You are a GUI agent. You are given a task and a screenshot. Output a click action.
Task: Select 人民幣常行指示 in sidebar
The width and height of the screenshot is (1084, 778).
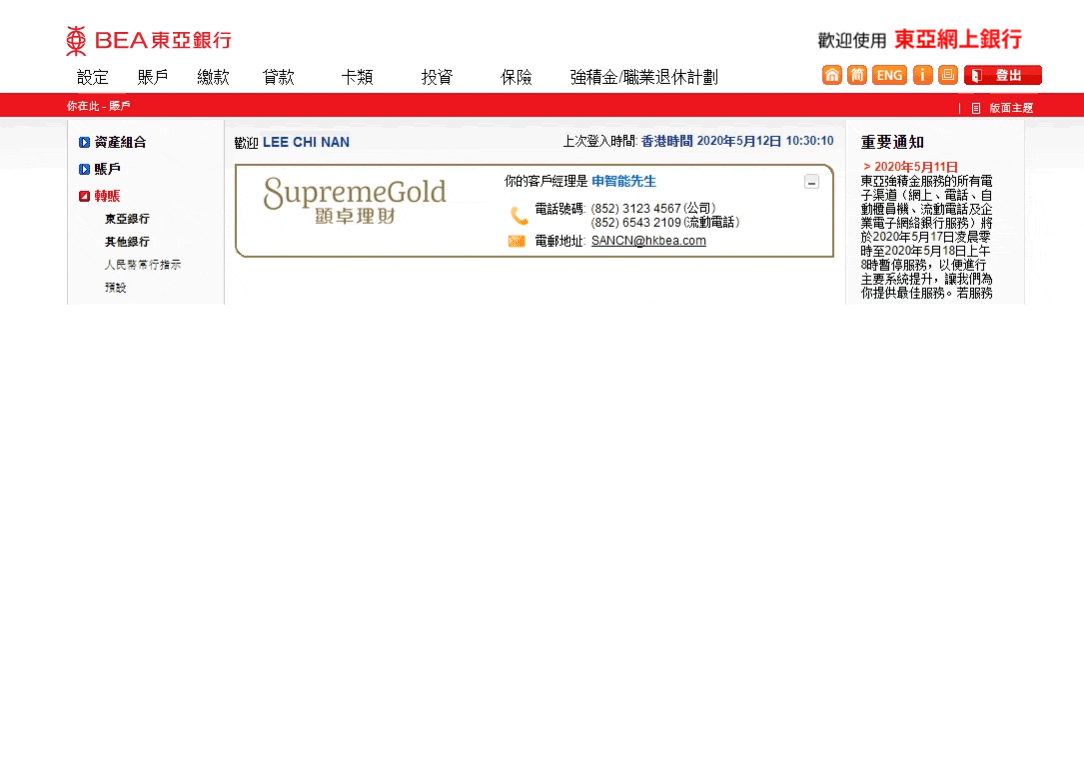pyautogui.click(x=143, y=264)
